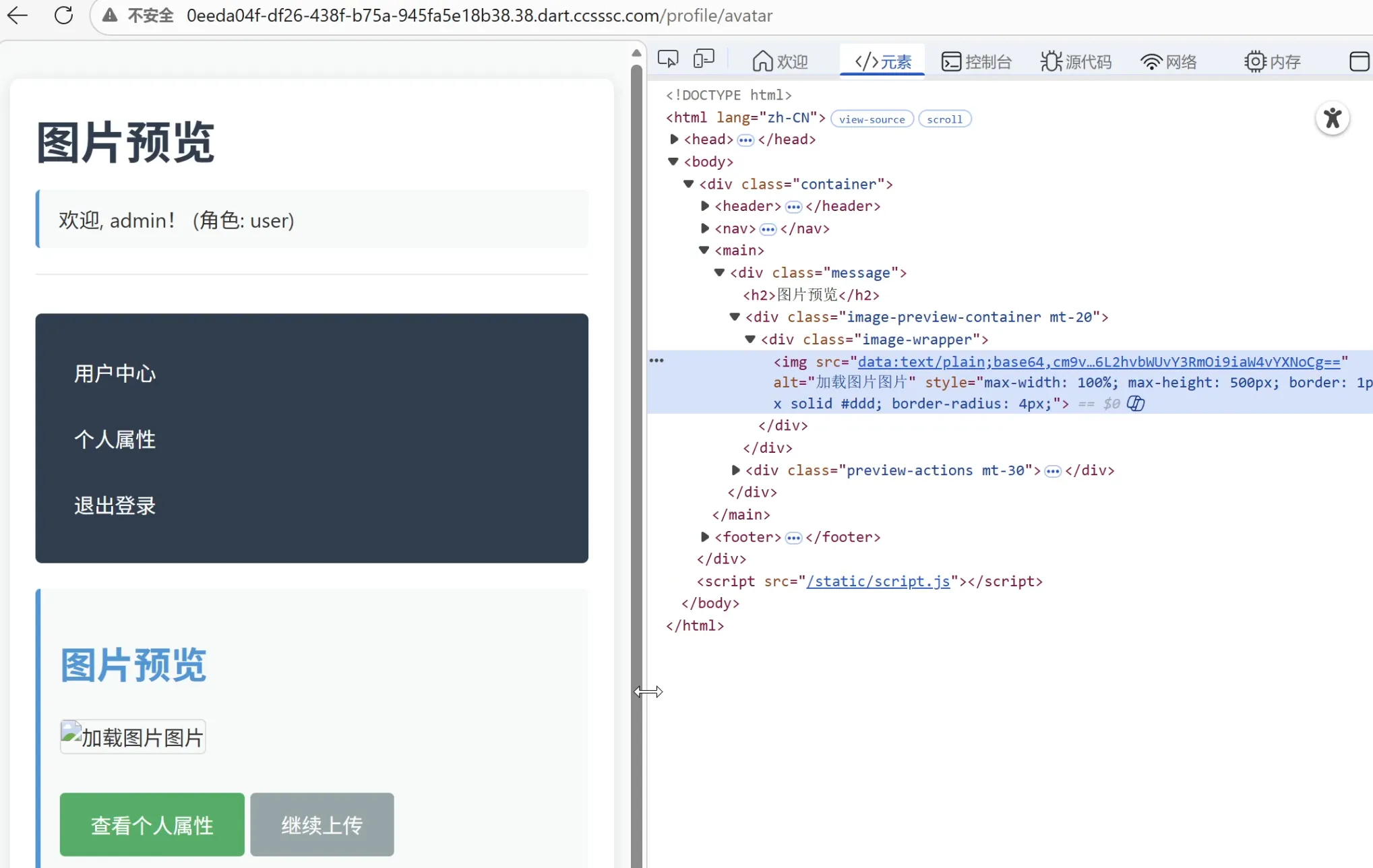
Task: Click the copy icon after $0
Action: point(1136,404)
